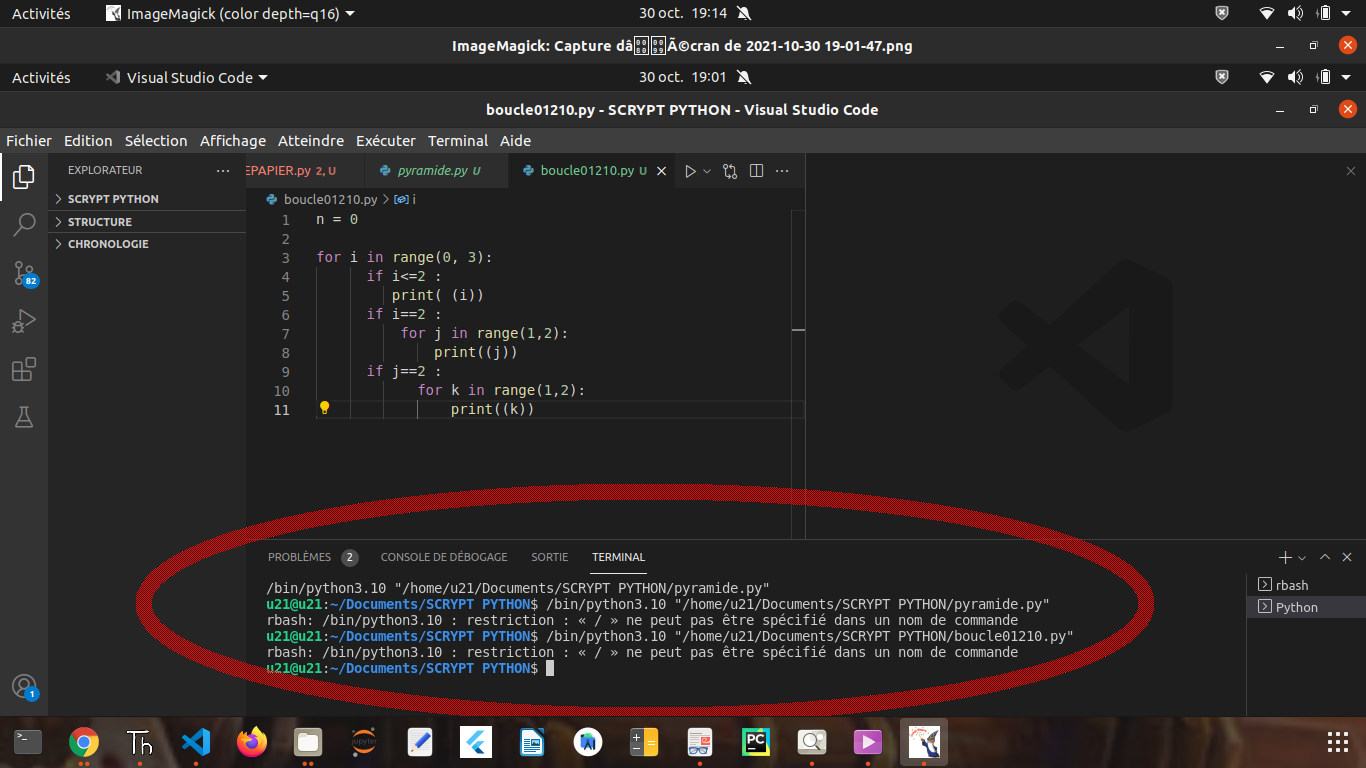The width and height of the screenshot is (1366, 768).
Task: Run Python file with the play button
Action: click(x=690, y=171)
